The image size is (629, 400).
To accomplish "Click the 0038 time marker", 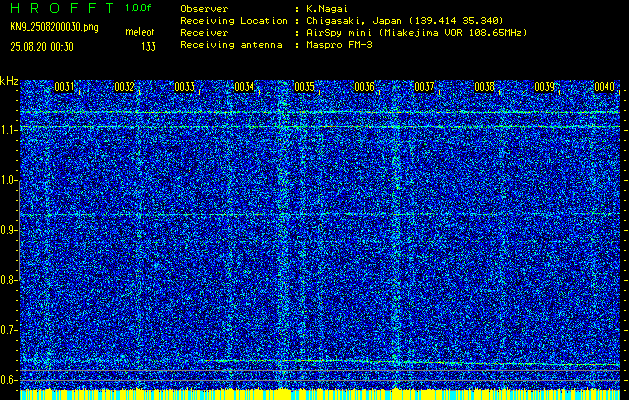I will [x=484, y=87].
